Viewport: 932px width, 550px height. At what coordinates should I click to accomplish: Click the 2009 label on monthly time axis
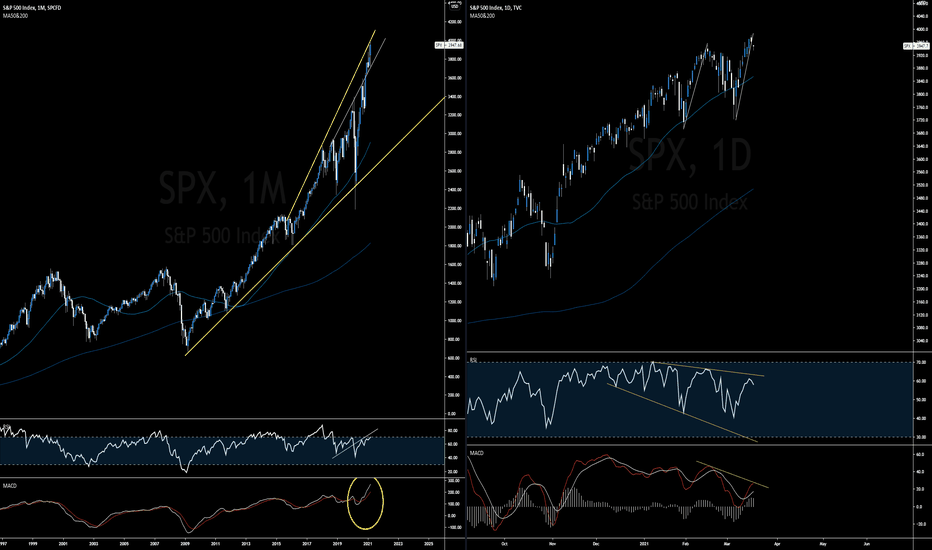point(185,543)
